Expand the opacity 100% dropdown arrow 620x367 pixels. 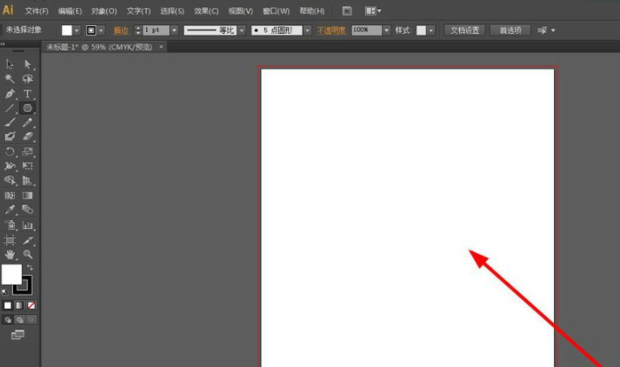[387, 30]
